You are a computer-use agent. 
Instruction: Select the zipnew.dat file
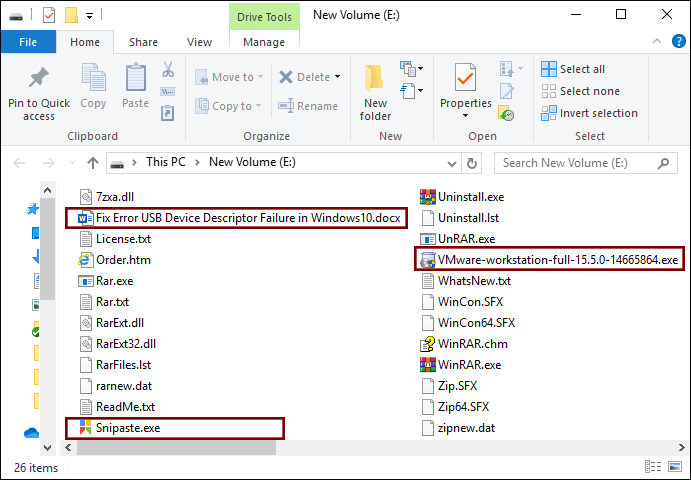click(x=458, y=428)
